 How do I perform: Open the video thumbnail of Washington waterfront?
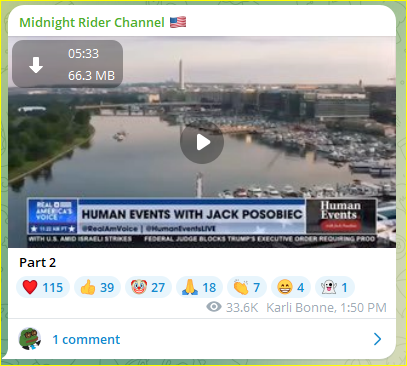pos(202,142)
